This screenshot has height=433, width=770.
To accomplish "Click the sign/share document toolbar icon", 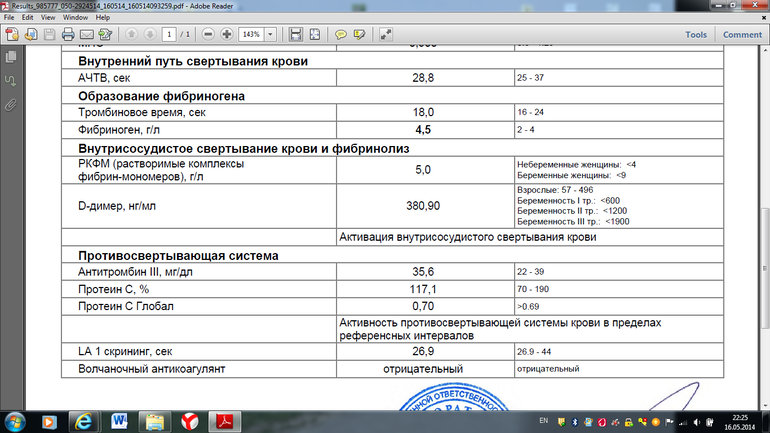I will 105,34.
